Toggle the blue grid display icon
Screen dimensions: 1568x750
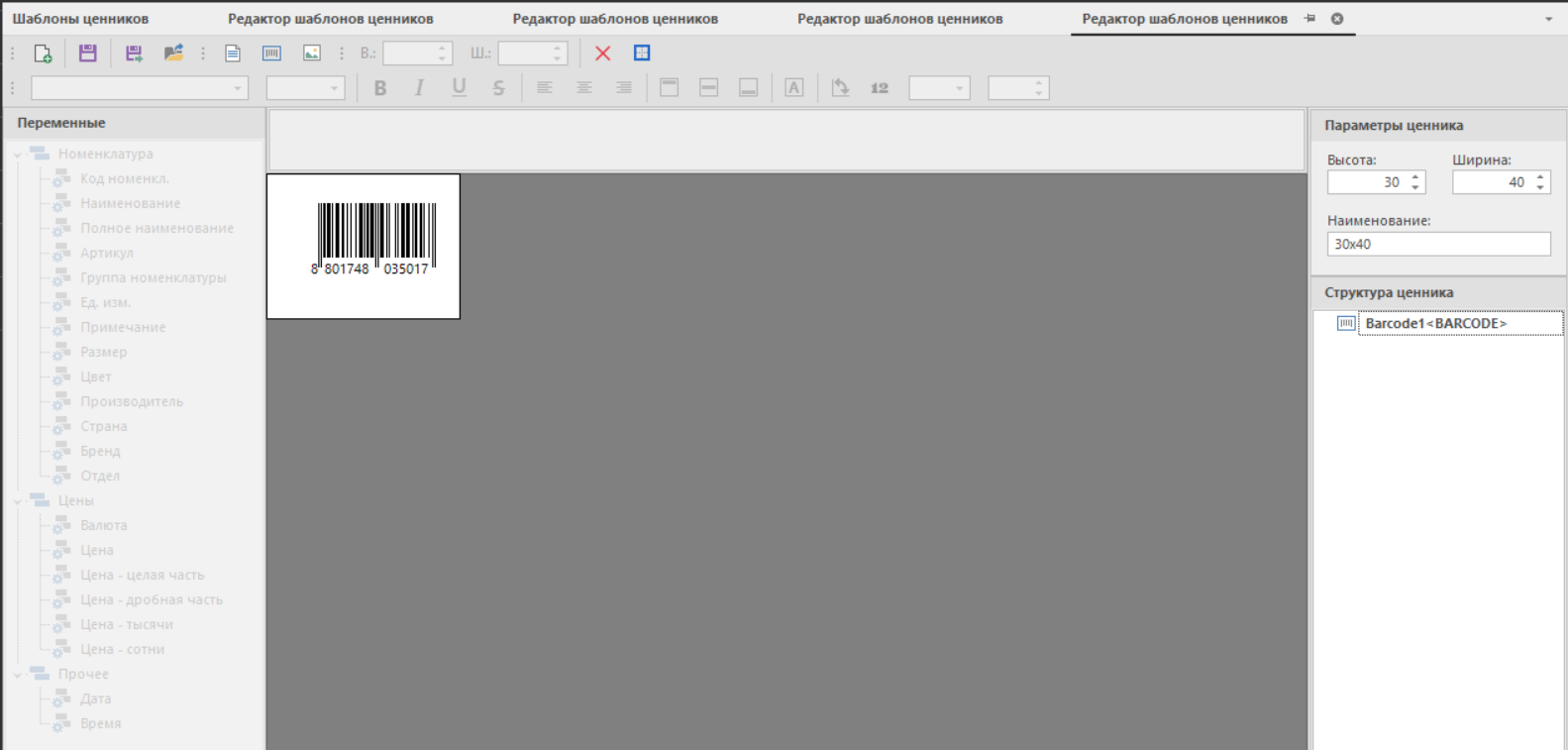click(642, 54)
